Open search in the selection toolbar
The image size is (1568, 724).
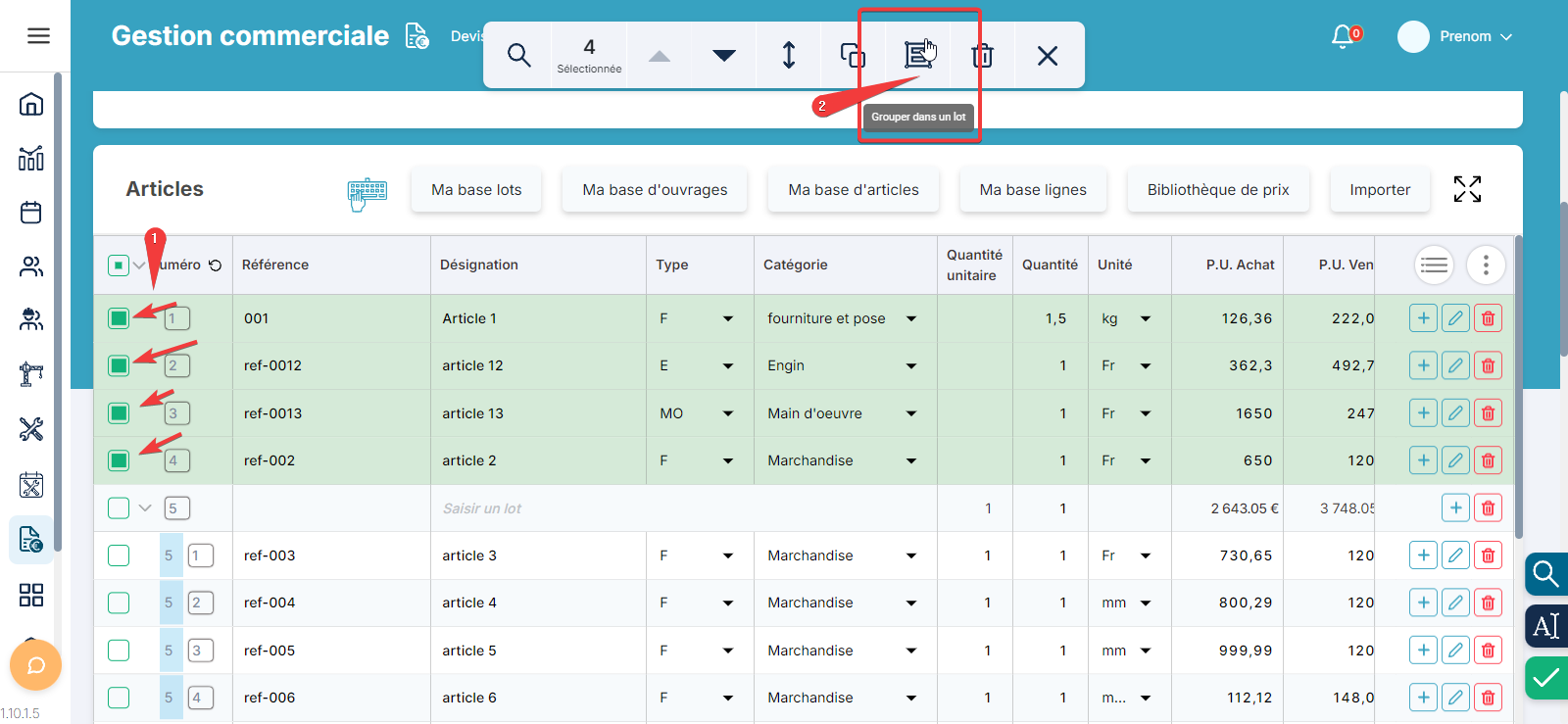tap(518, 55)
